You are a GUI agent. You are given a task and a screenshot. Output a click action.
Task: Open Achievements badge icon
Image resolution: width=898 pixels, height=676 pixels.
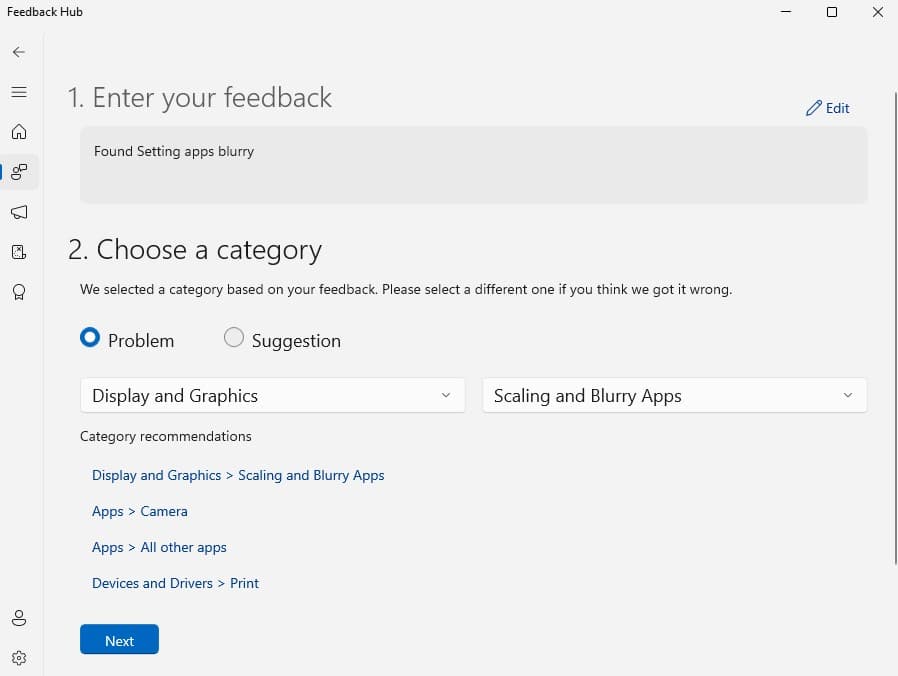19,292
